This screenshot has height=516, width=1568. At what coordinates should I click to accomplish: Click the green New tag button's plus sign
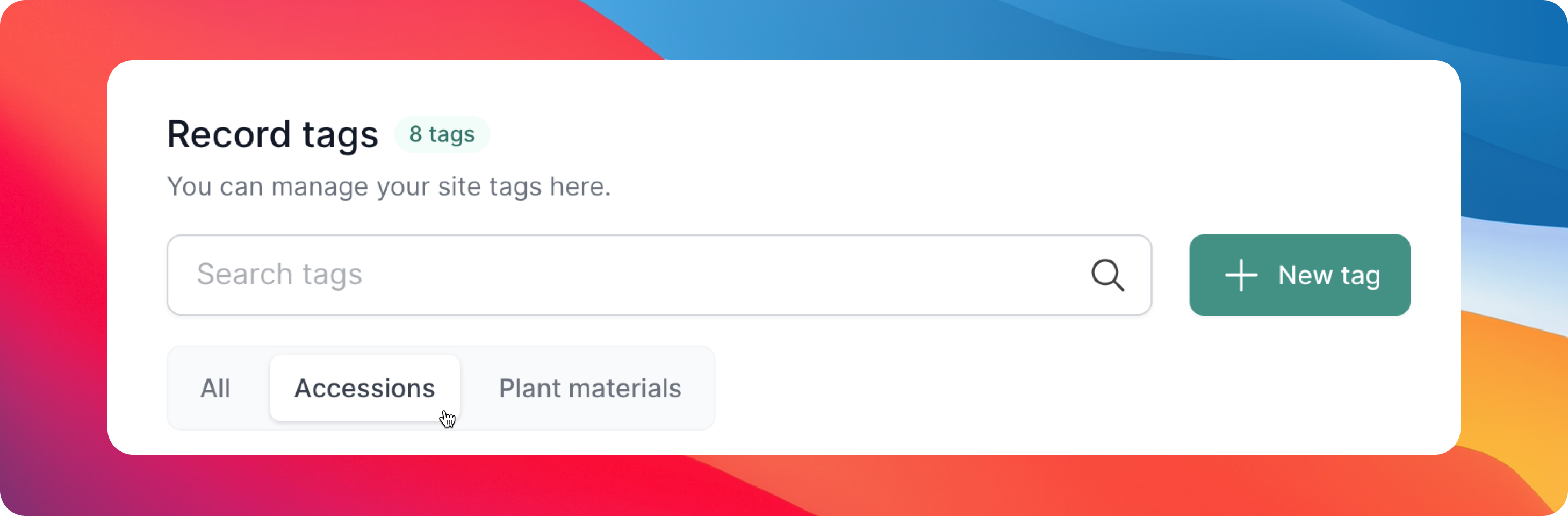point(1241,275)
